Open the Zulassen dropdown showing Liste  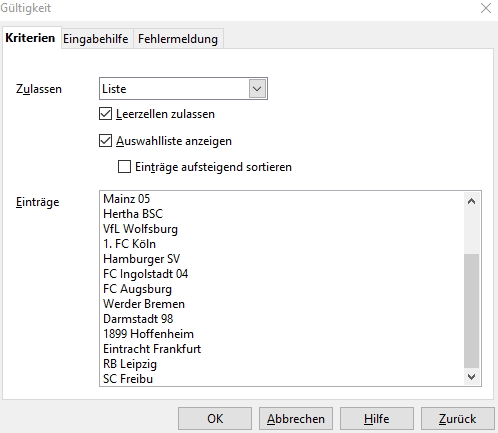click(x=183, y=89)
